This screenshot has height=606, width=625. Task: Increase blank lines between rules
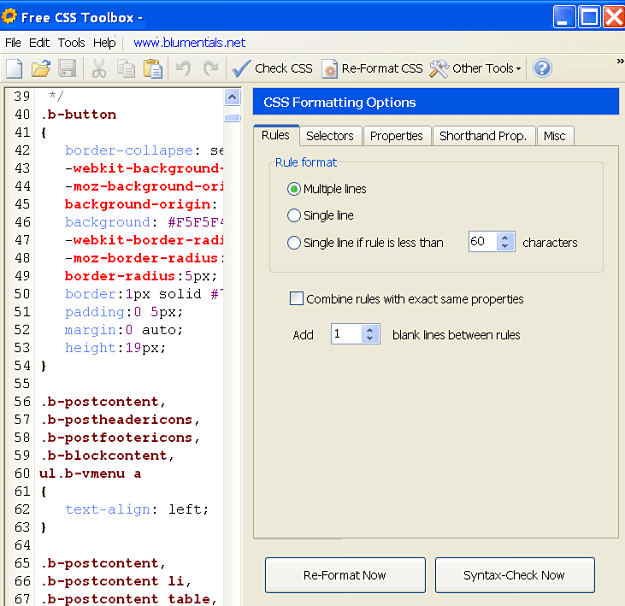tap(370, 330)
